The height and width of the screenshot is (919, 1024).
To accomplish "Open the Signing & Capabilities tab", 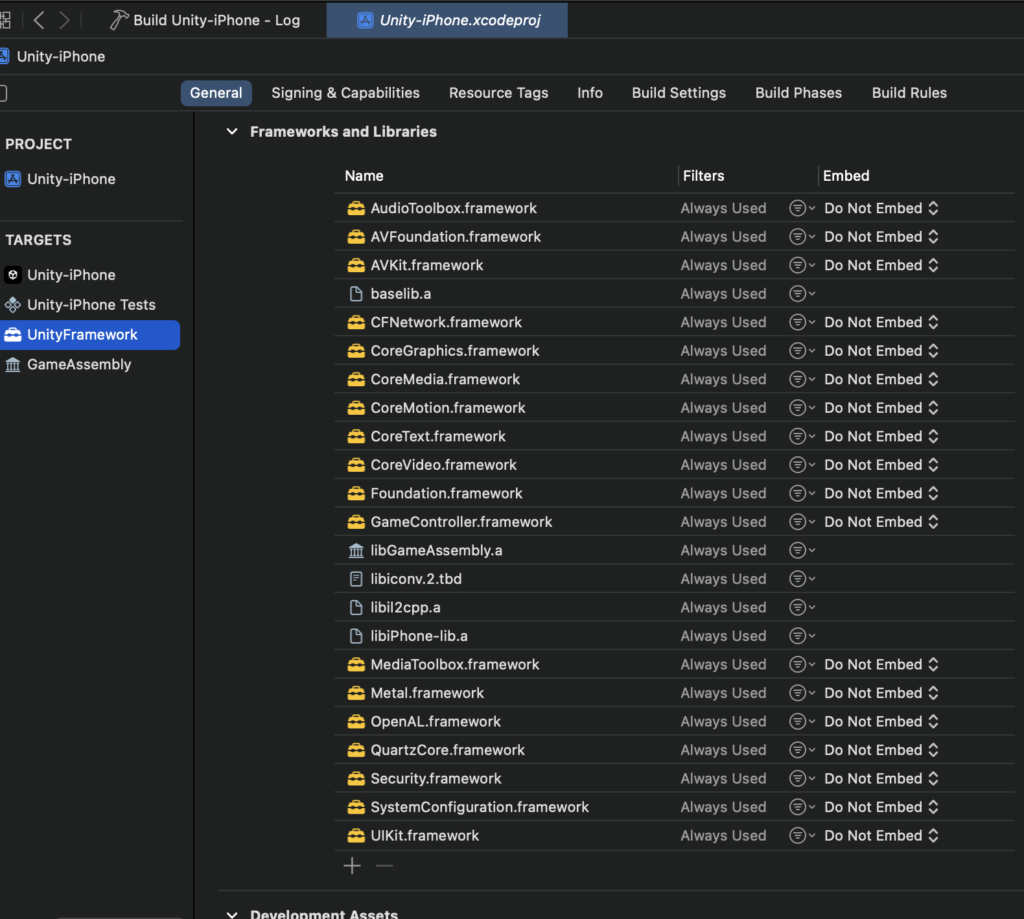I will pos(345,93).
